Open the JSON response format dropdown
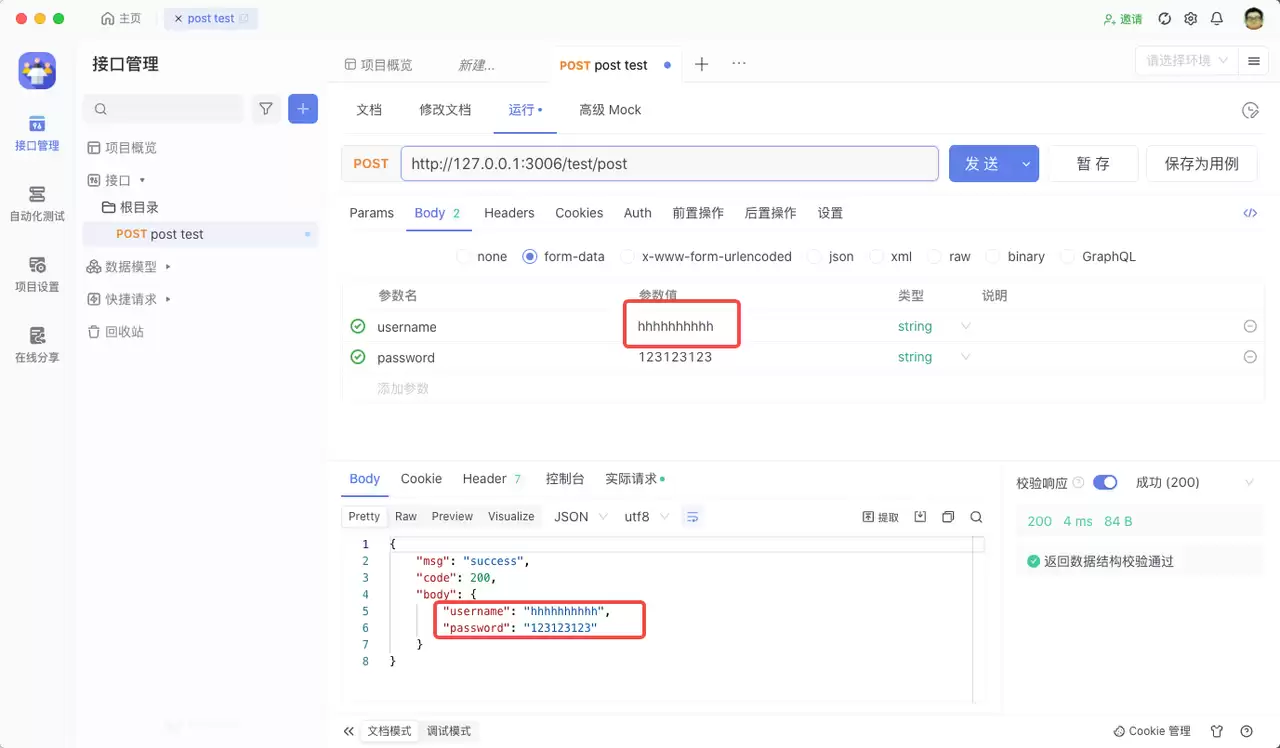 click(580, 517)
